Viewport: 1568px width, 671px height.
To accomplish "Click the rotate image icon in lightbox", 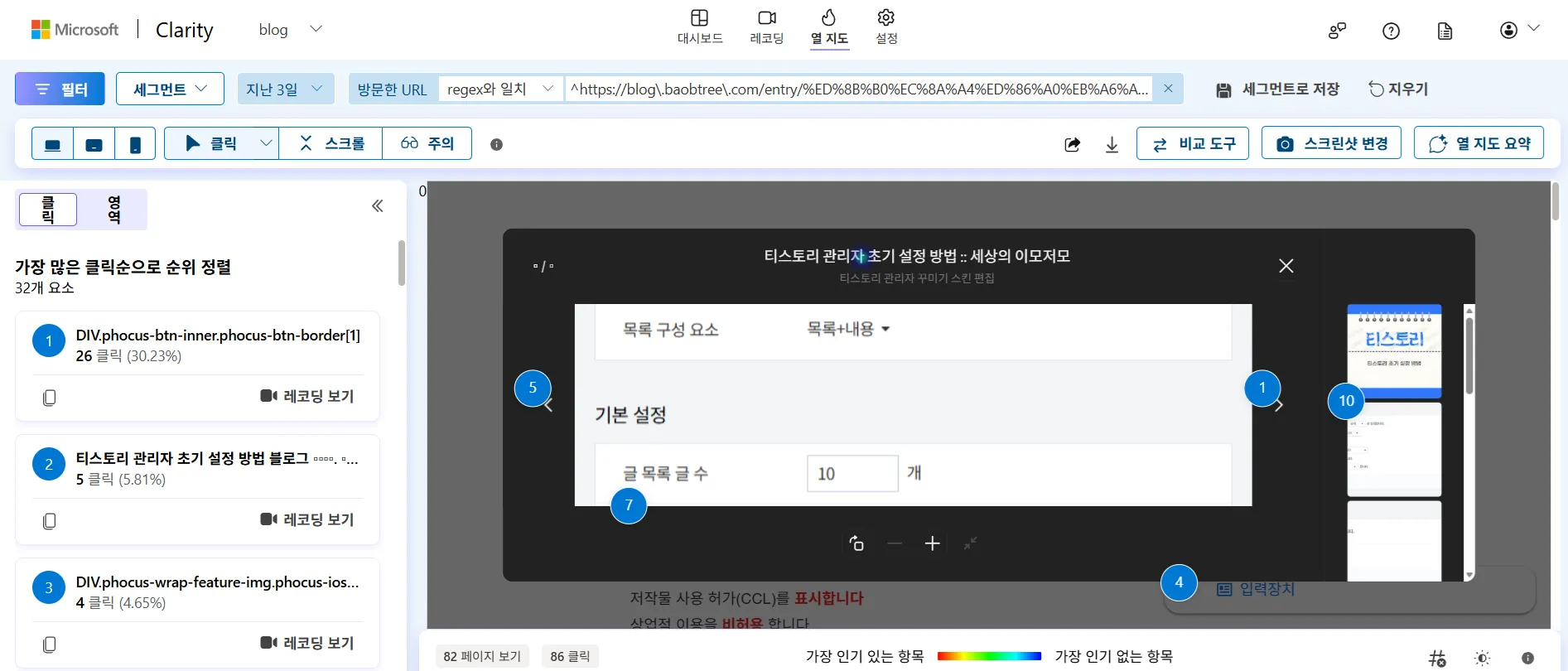I will (x=856, y=543).
